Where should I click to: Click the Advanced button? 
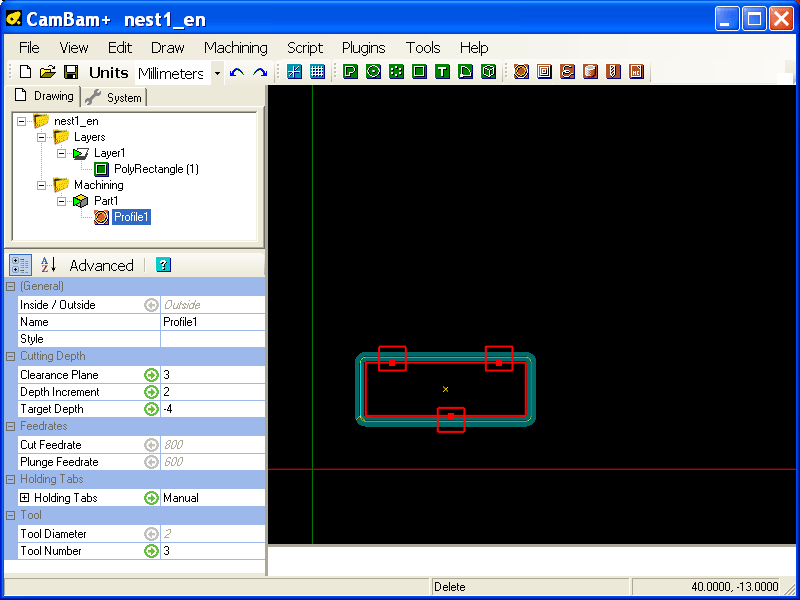click(x=101, y=265)
